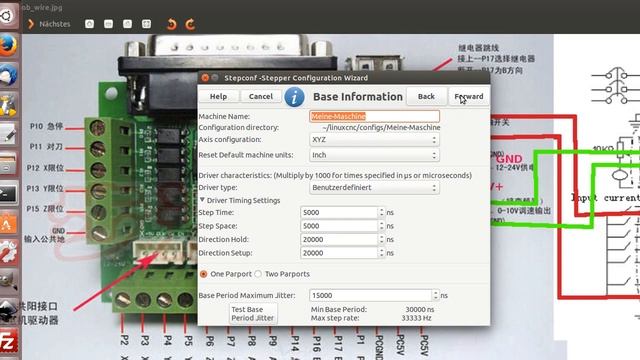Click the Max step rate 33333 Hz value
The image size is (640, 360).
(416, 318)
